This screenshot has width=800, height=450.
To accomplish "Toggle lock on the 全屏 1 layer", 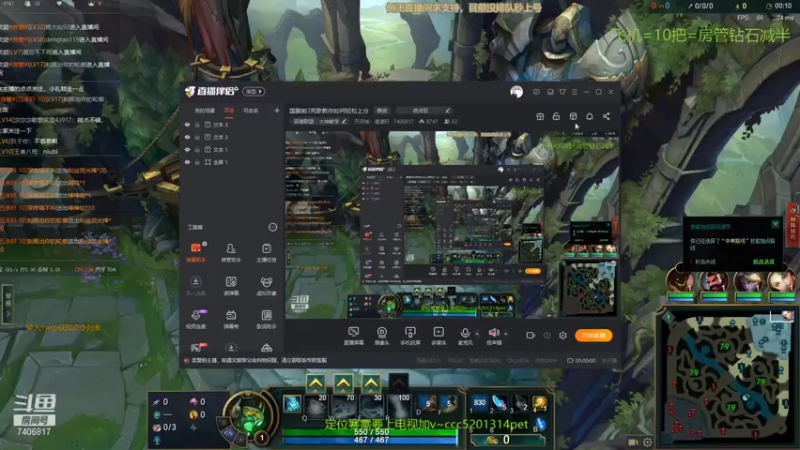I will click(197, 162).
